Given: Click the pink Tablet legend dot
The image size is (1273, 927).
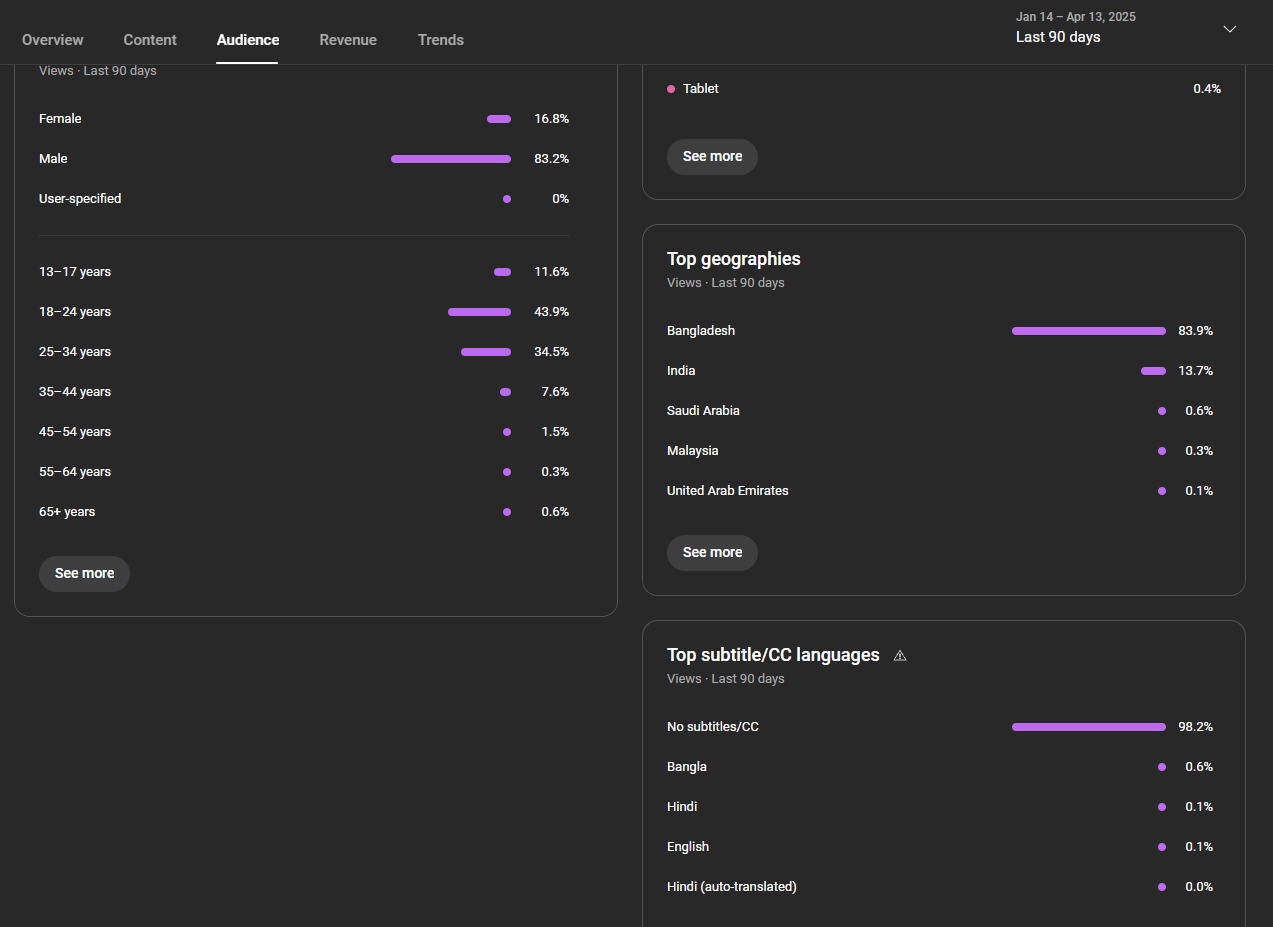Looking at the screenshot, I should click(671, 89).
